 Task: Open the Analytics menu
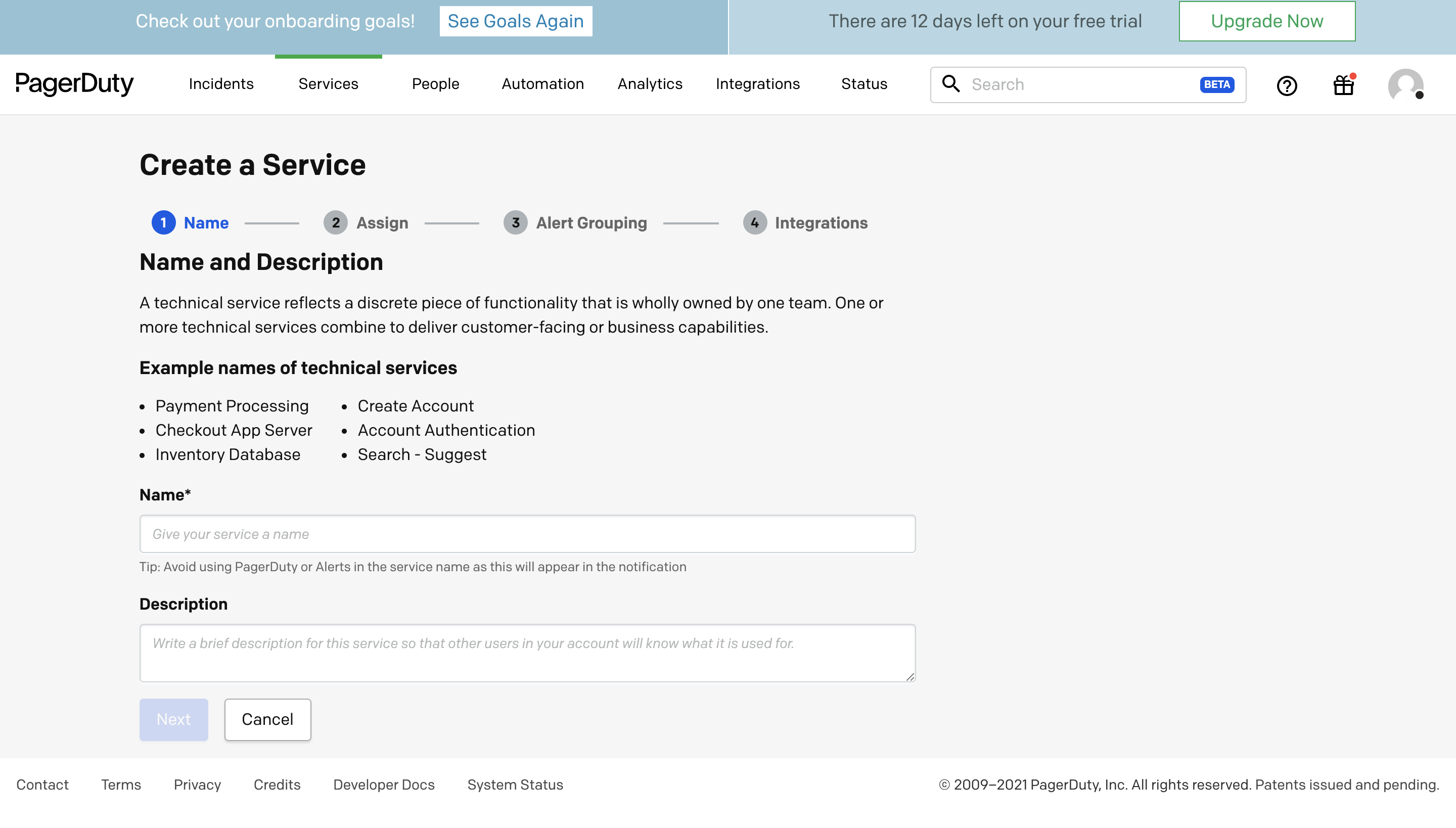click(x=650, y=84)
